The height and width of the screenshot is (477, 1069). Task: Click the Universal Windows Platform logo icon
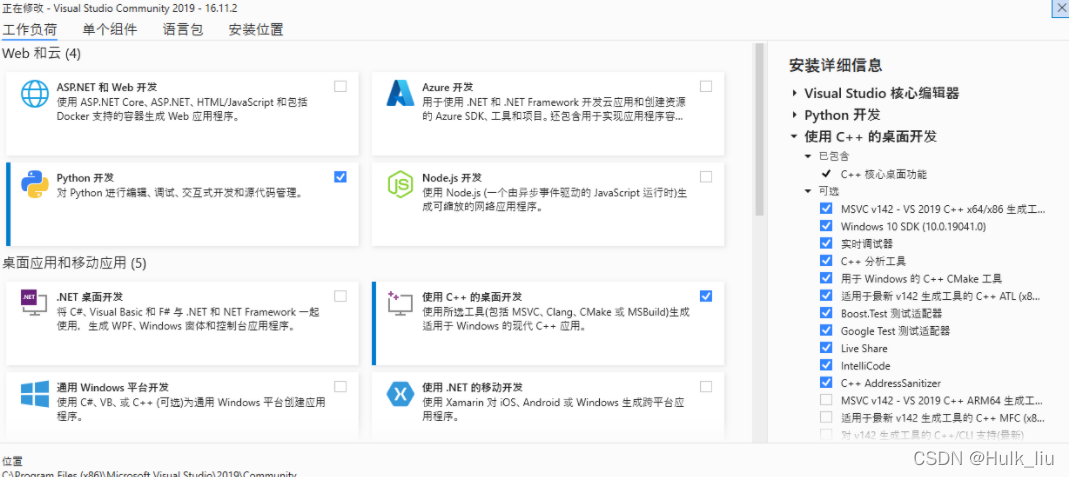(x=34, y=393)
